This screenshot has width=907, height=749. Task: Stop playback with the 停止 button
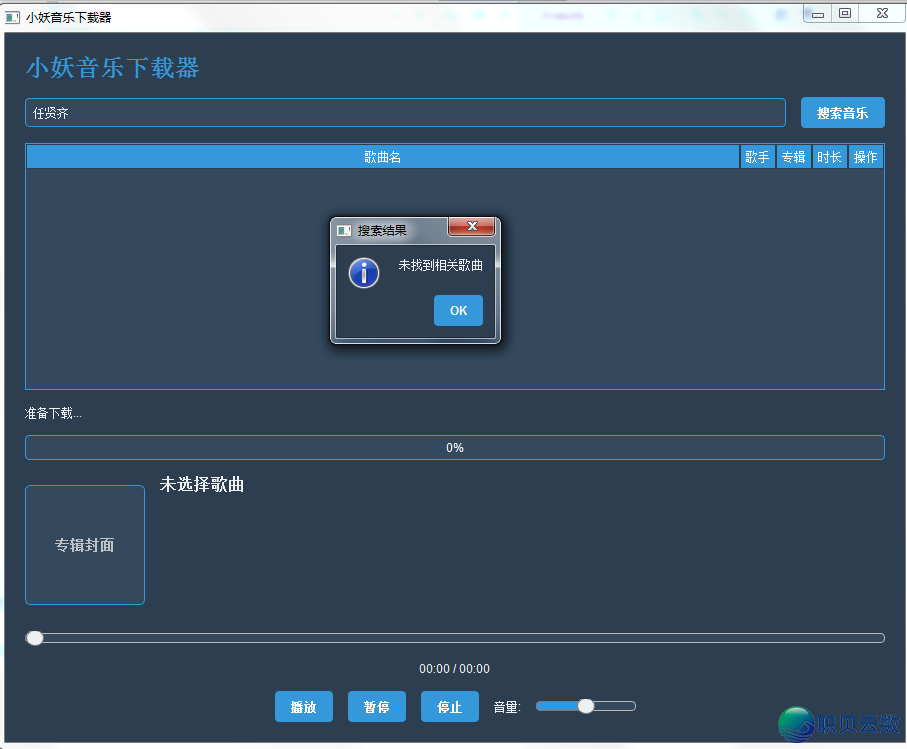pos(449,707)
